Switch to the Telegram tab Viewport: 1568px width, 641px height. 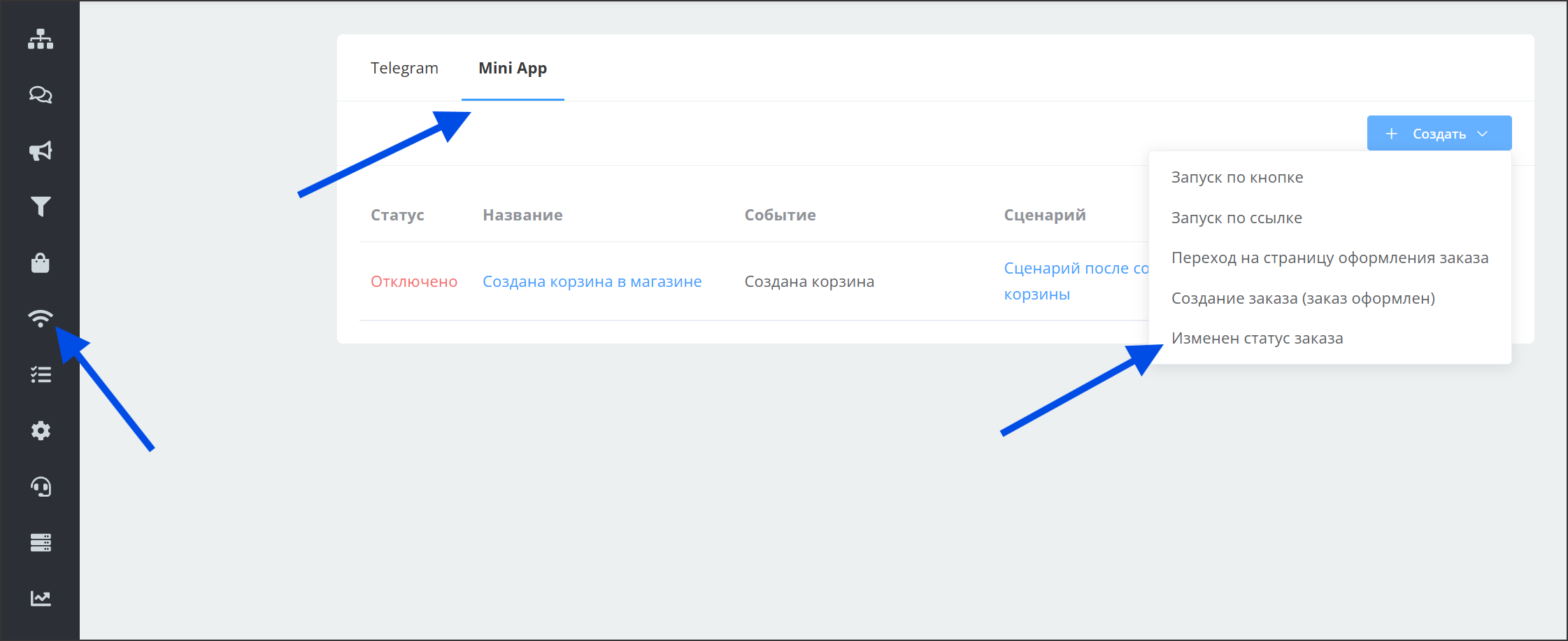point(404,68)
